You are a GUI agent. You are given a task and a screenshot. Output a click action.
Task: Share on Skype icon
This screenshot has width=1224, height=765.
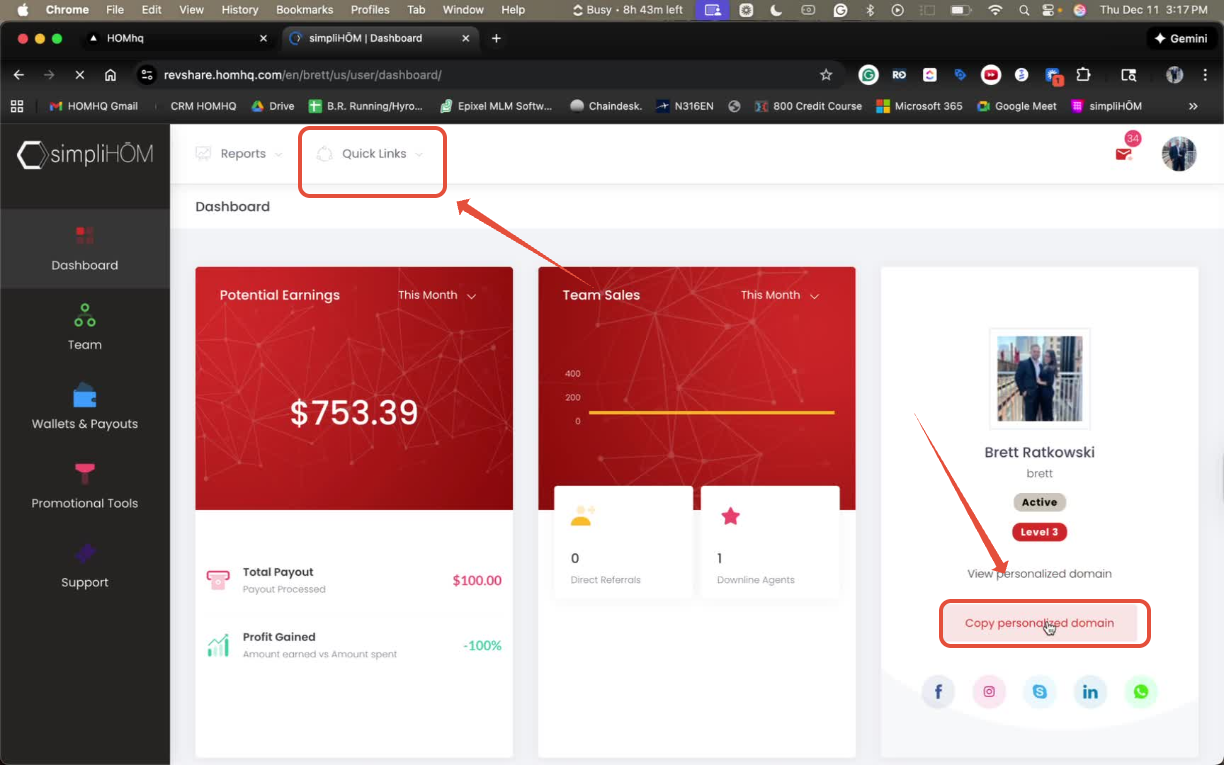click(x=1040, y=692)
